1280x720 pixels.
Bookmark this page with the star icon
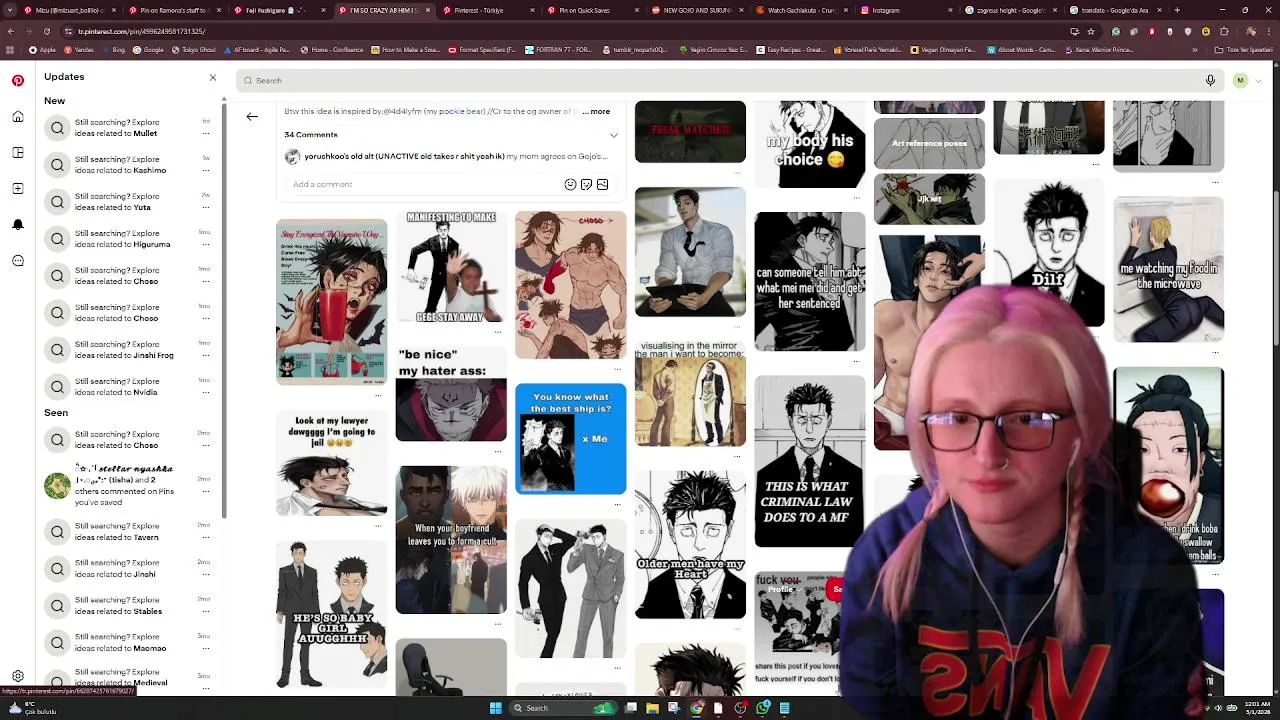1092,31
